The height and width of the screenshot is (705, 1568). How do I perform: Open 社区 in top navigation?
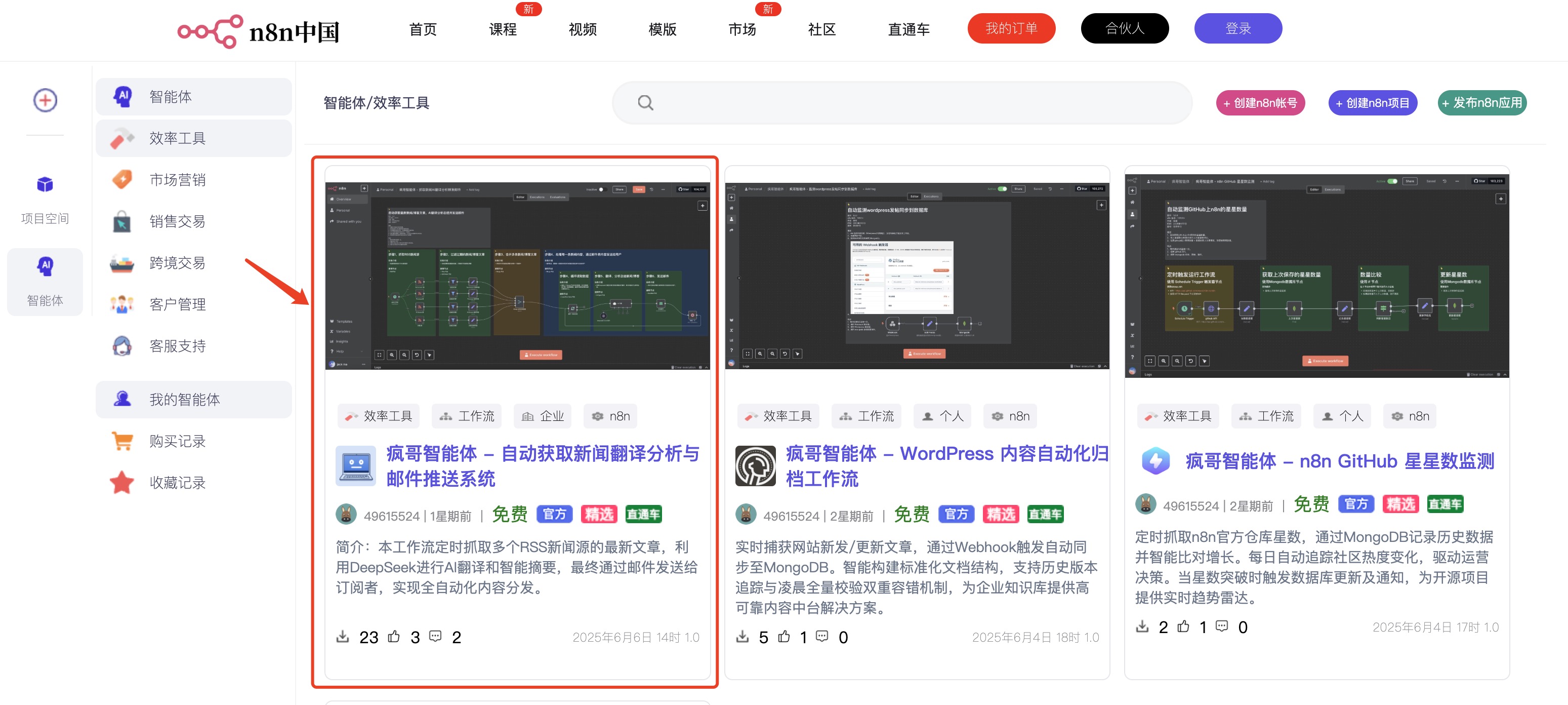point(822,29)
